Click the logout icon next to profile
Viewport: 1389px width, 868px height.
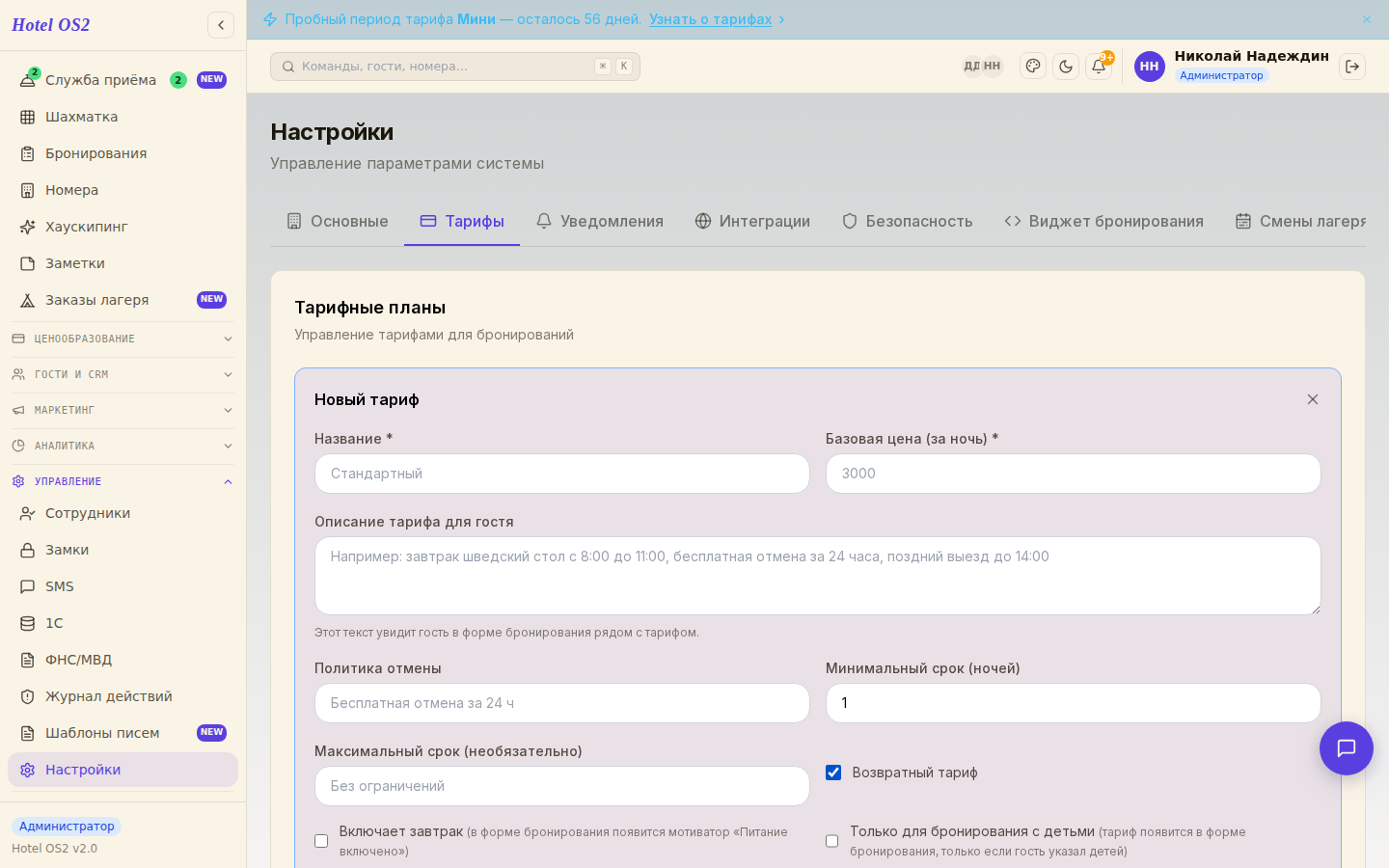[x=1352, y=67]
